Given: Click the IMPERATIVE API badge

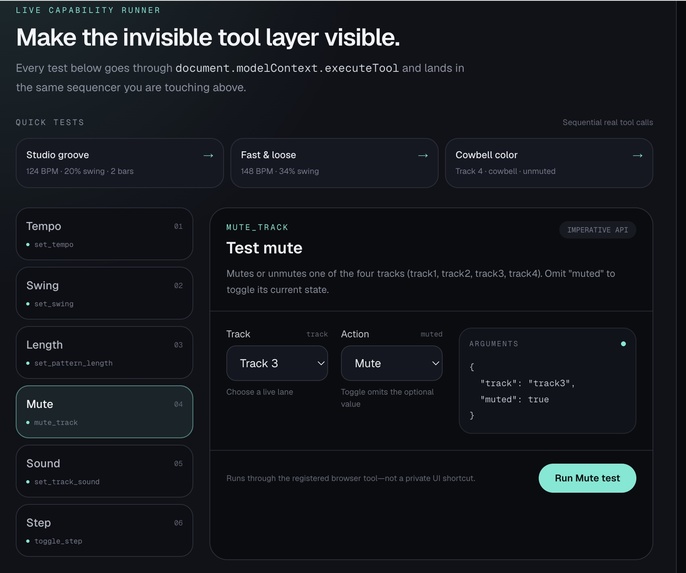Looking at the screenshot, I should (598, 230).
